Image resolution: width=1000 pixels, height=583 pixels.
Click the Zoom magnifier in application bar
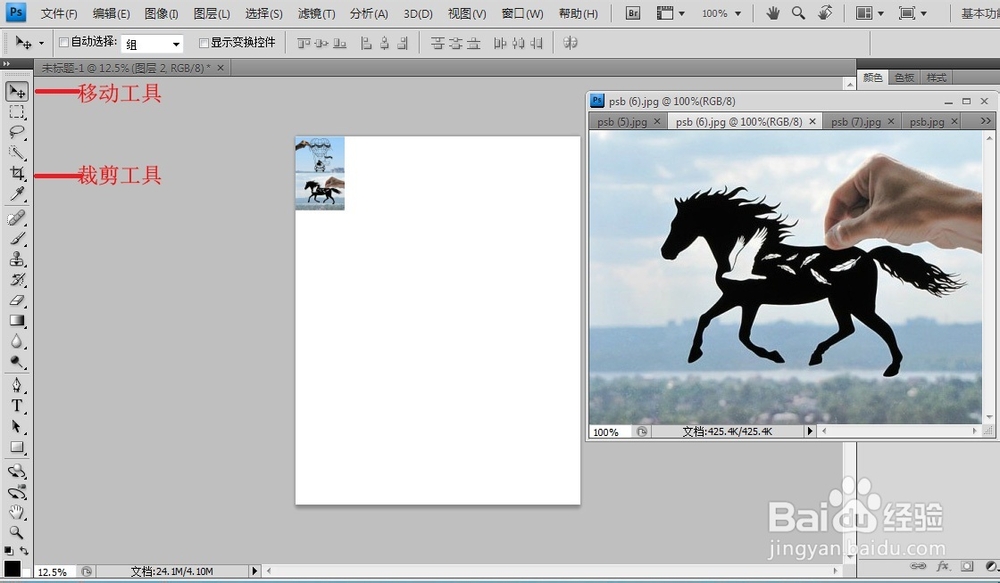point(798,13)
